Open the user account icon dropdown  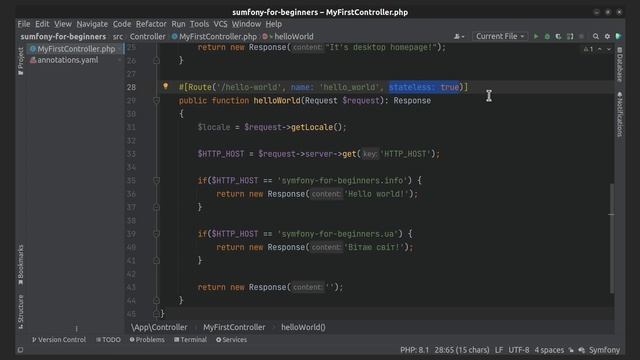tap(459, 36)
